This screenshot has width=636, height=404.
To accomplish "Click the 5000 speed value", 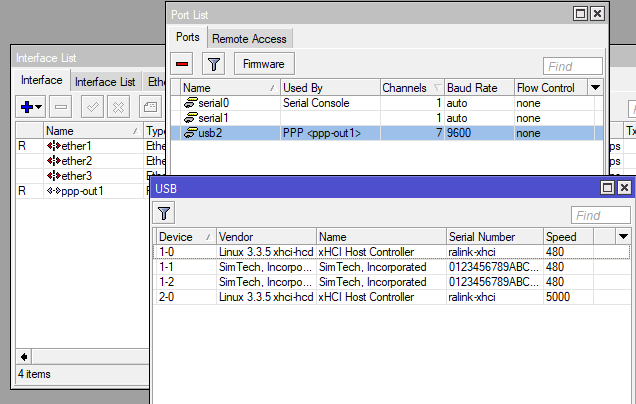I will point(558,297).
